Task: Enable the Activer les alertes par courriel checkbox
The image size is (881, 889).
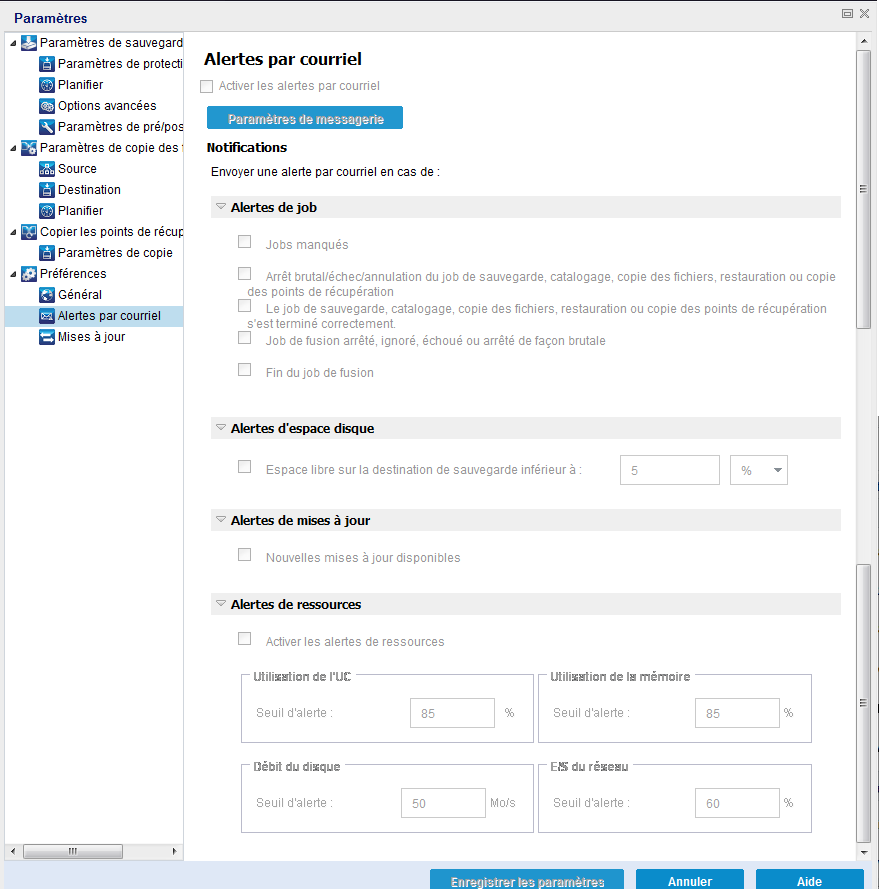Action: (x=207, y=87)
